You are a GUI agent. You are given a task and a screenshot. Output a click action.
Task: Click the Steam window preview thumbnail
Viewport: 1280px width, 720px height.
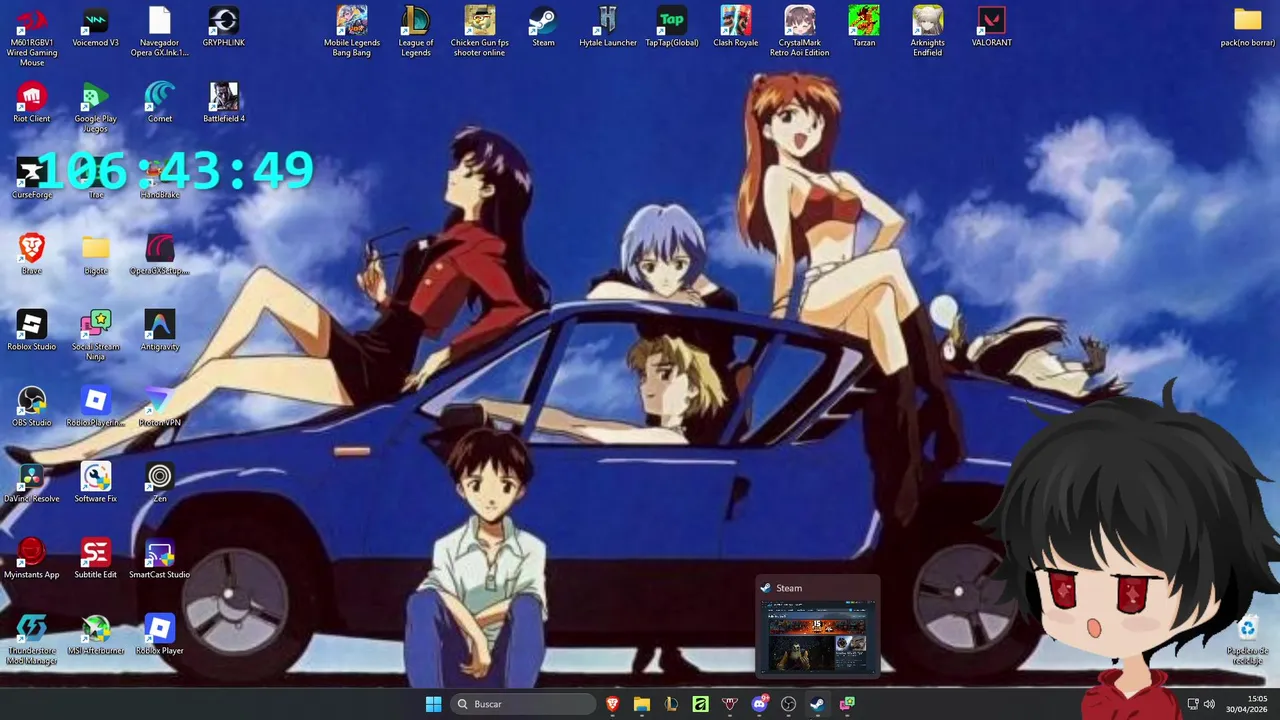click(818, 636)
